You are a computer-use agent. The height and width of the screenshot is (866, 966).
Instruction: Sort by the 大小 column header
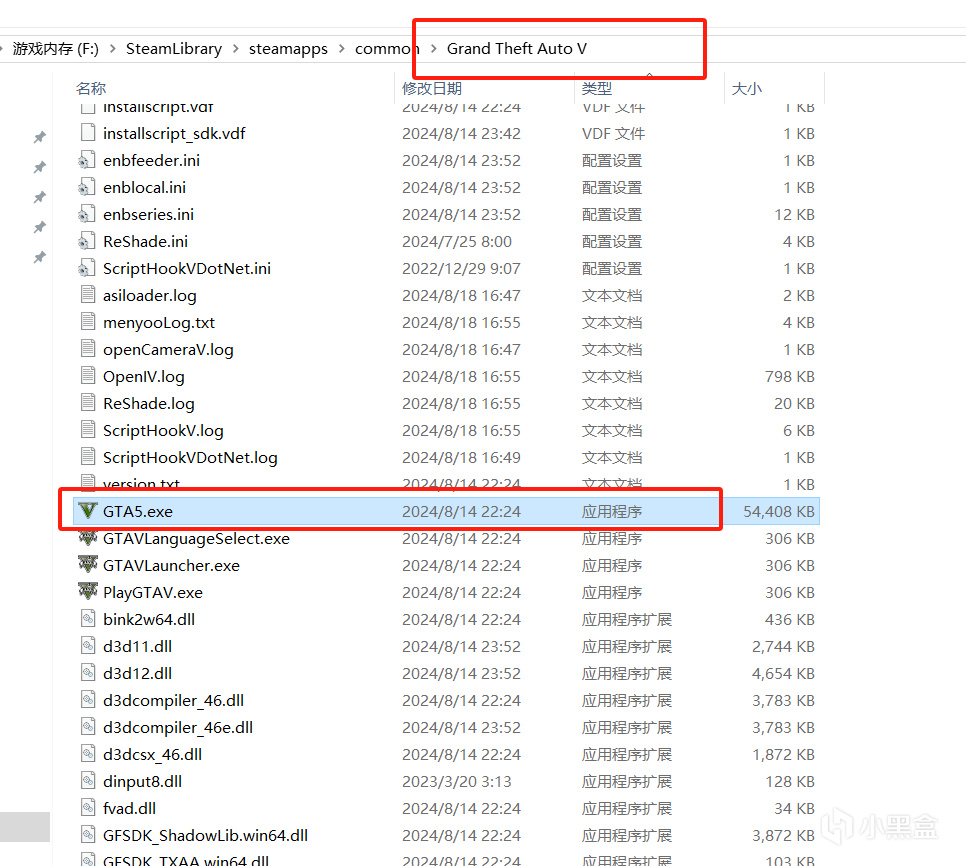pyautogui.click(x=747, y=89)
